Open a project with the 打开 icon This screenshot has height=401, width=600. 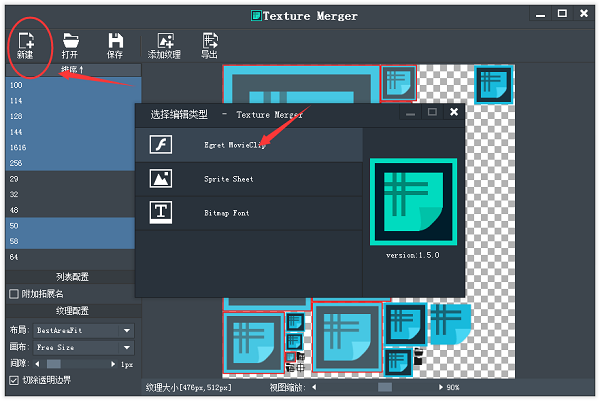click(70, 46)
